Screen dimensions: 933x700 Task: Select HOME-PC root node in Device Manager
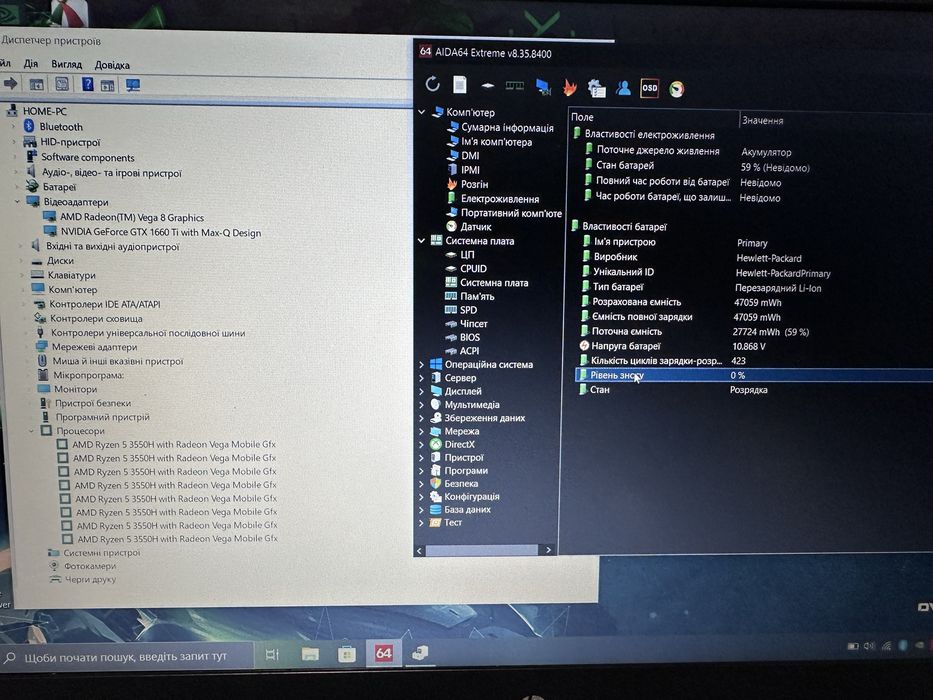45,111
